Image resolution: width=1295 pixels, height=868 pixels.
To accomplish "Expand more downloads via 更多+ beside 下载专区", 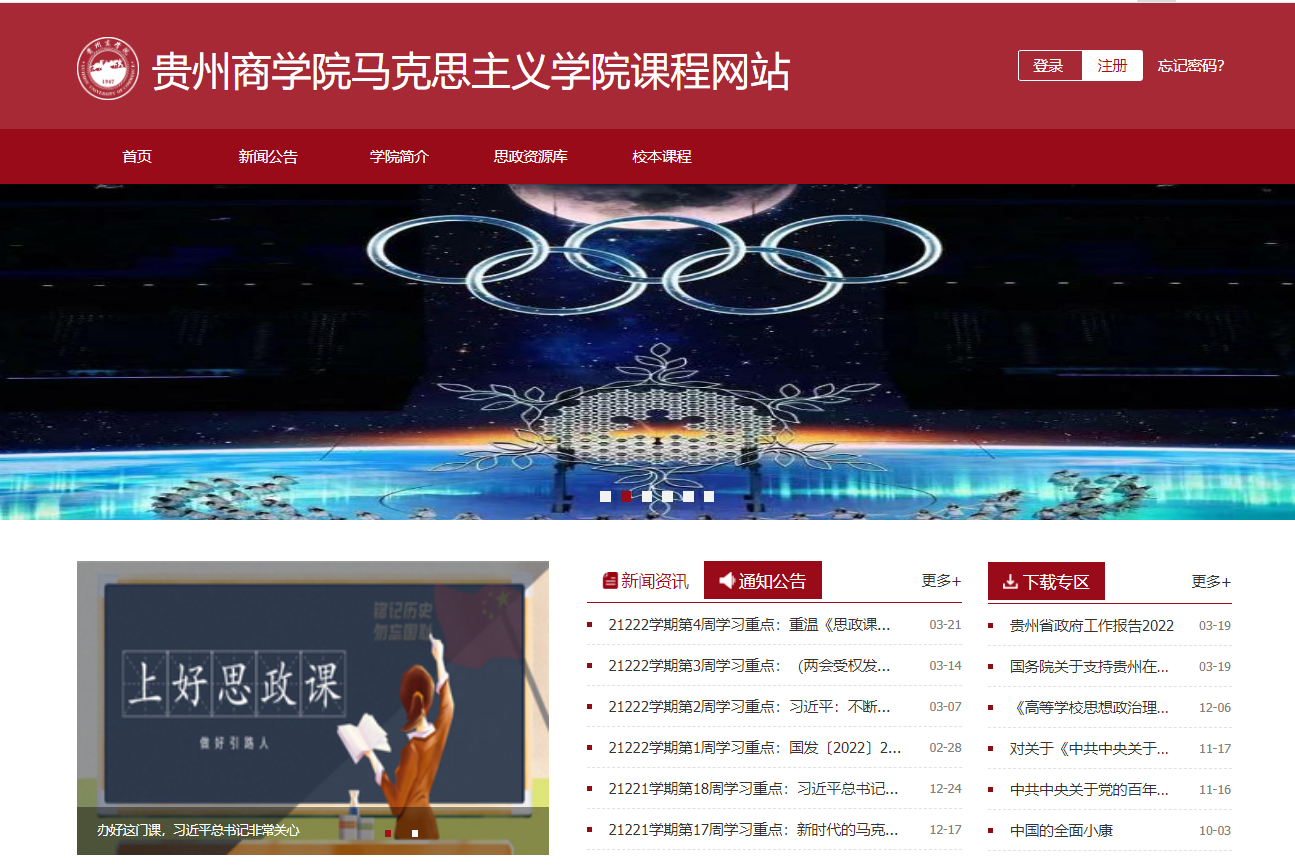I will click(x=1210, y=582).
